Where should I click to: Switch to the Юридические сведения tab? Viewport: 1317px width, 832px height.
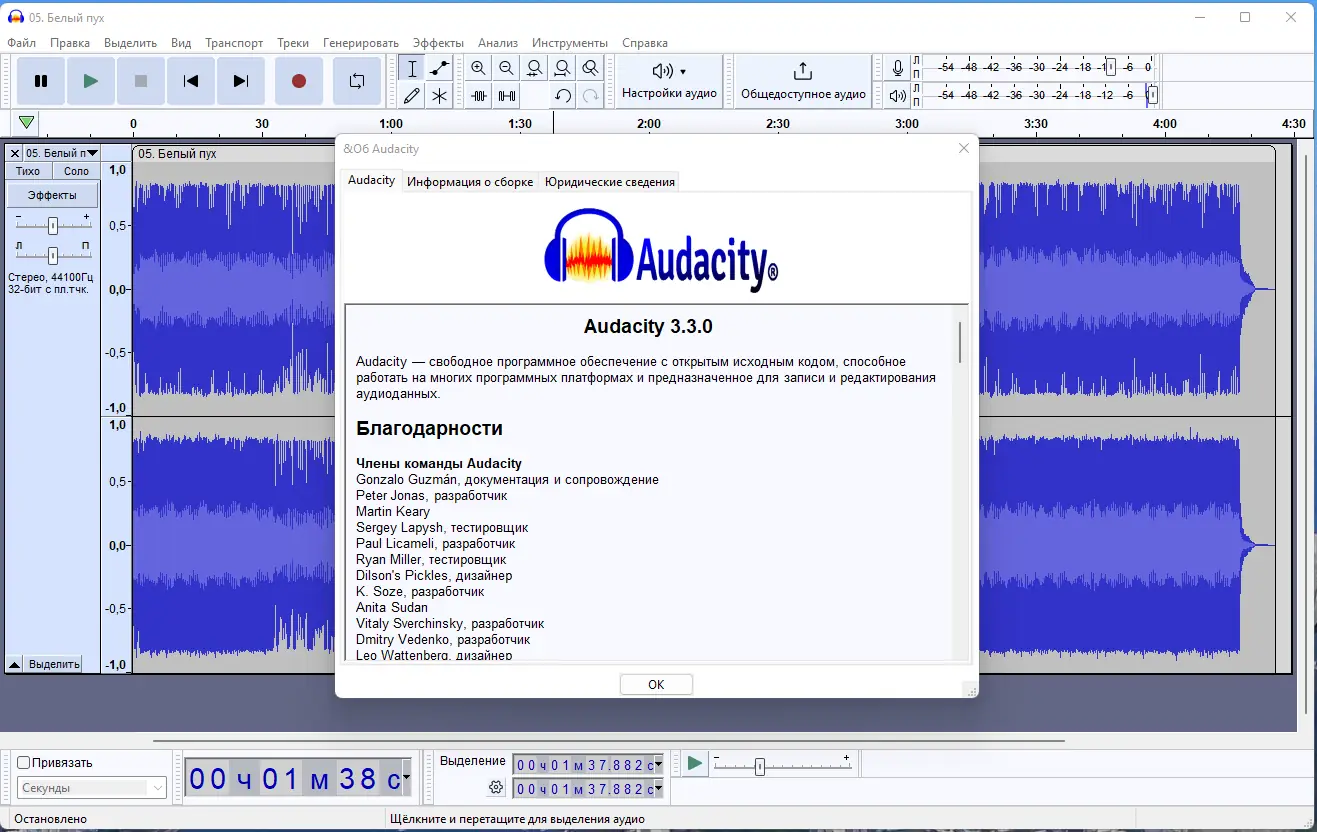pos(610,182)
